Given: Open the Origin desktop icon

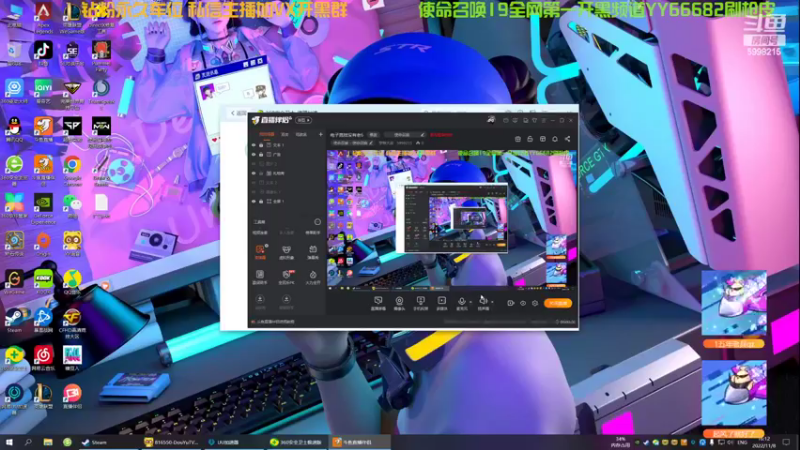Looking at the screenshot, I should (43, 241).
